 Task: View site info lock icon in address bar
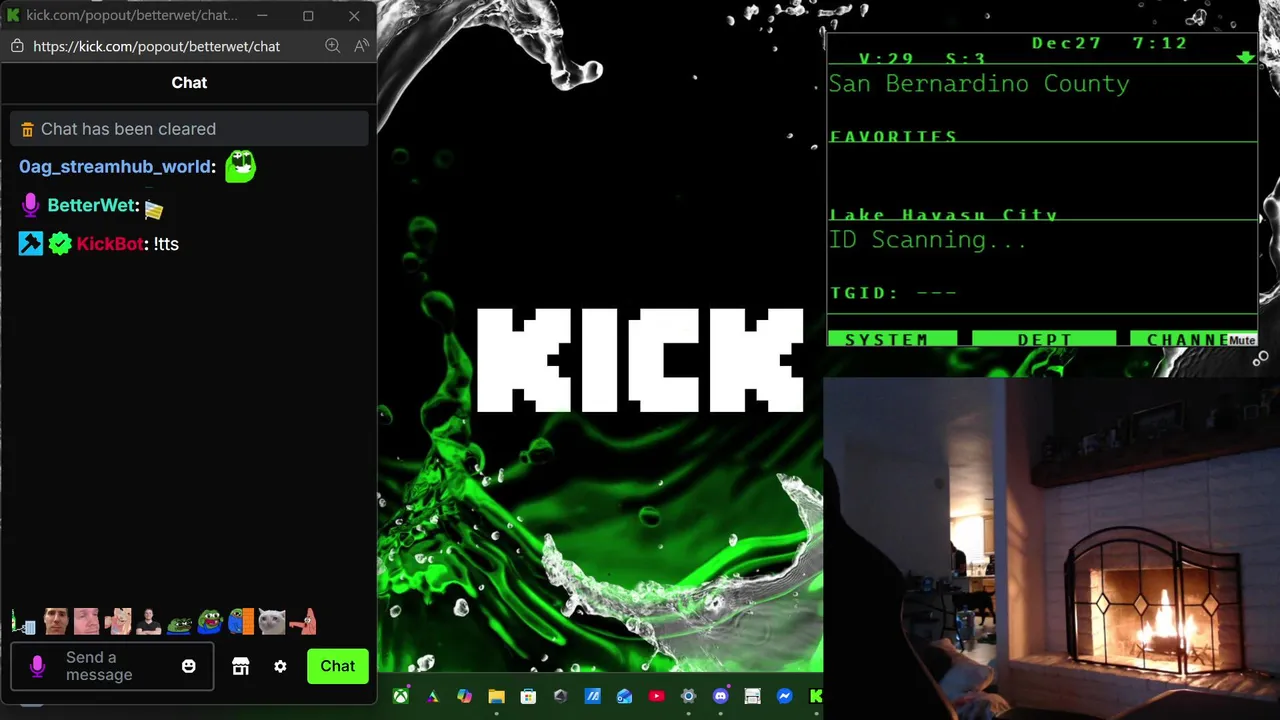click(x=17, y=46)
